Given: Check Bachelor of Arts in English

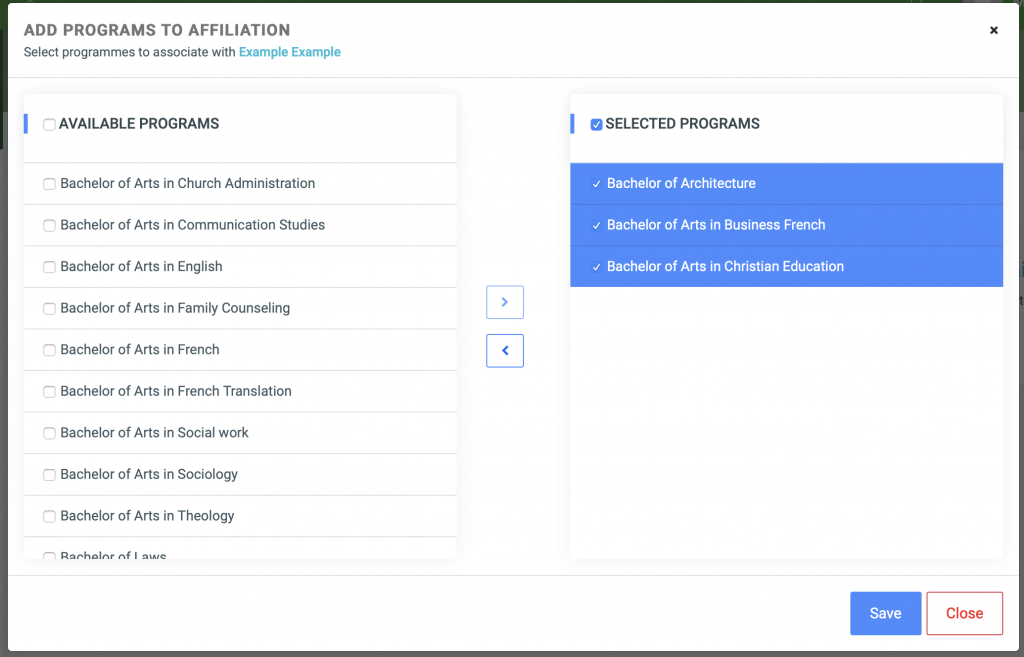Looking at the screenshot, I should point(49,266).
